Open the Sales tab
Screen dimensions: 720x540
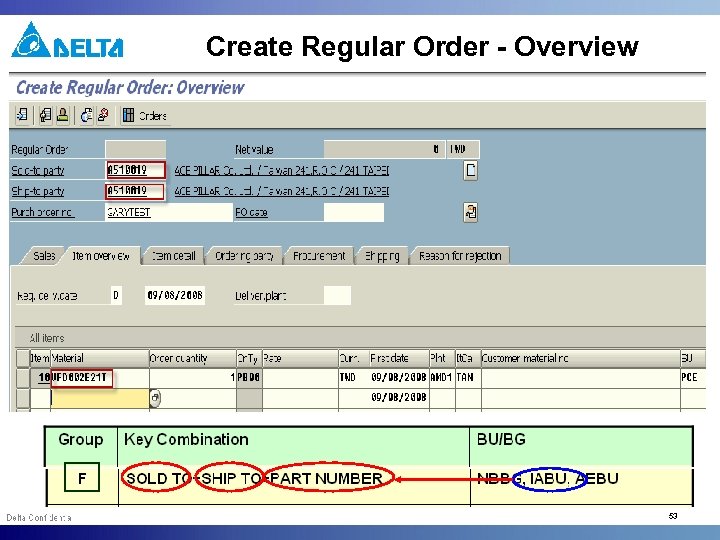44,256
